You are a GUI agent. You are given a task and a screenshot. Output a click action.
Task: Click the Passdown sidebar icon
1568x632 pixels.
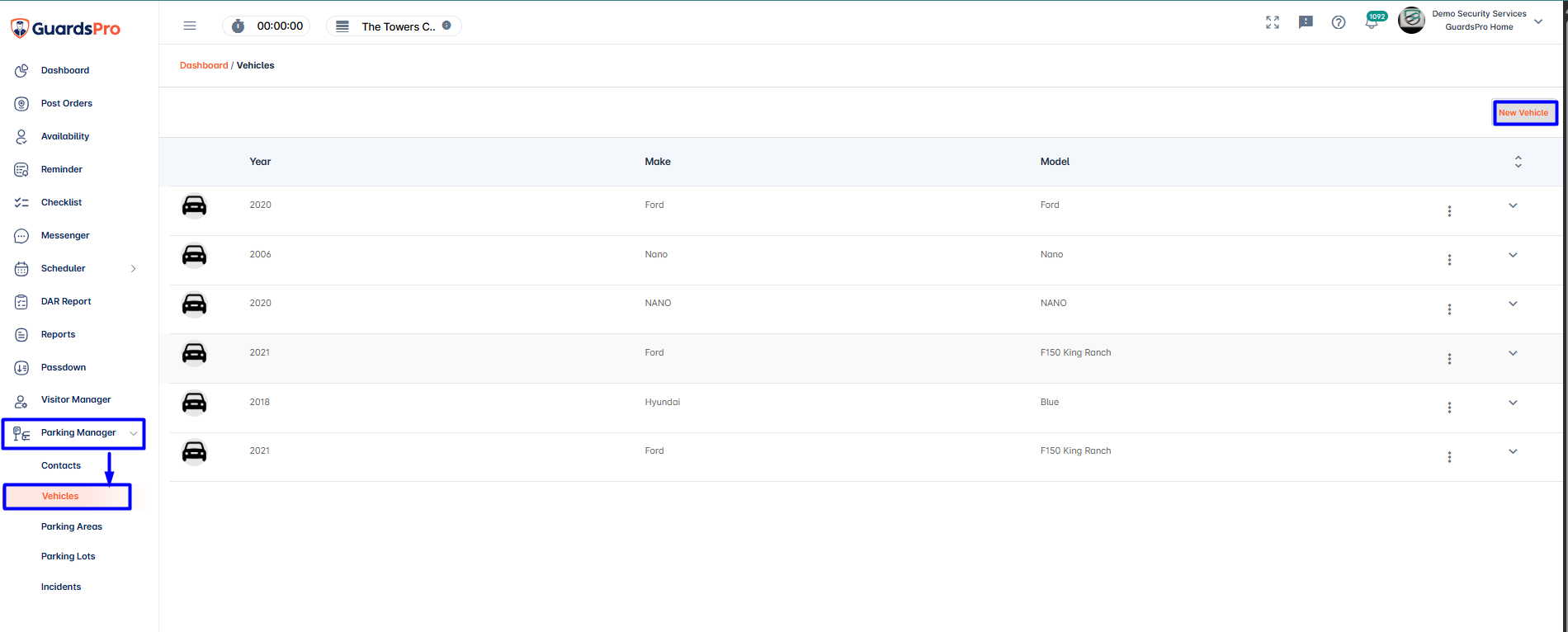[x=21, y=368]
